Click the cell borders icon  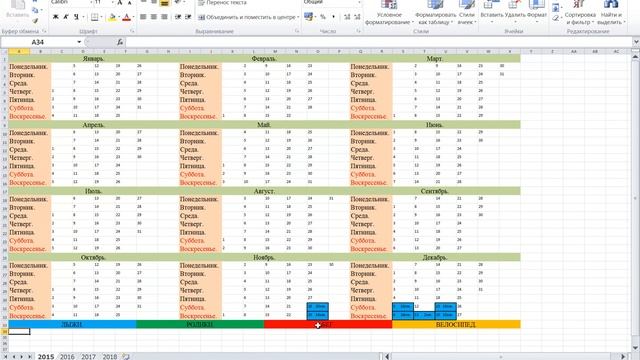click(94, 17)
